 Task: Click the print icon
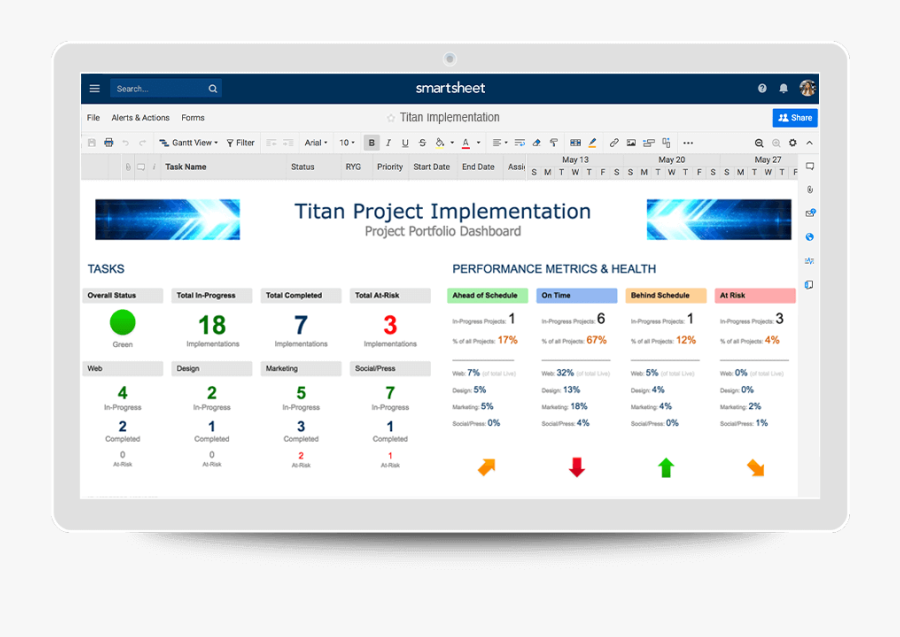(109, 143)
